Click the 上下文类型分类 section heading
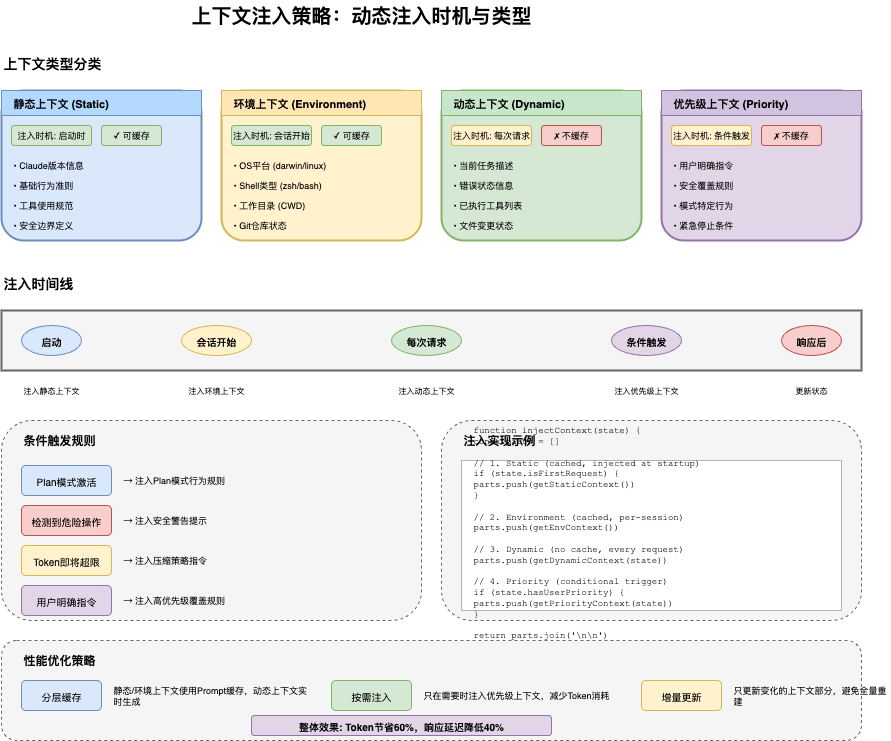 52,64
